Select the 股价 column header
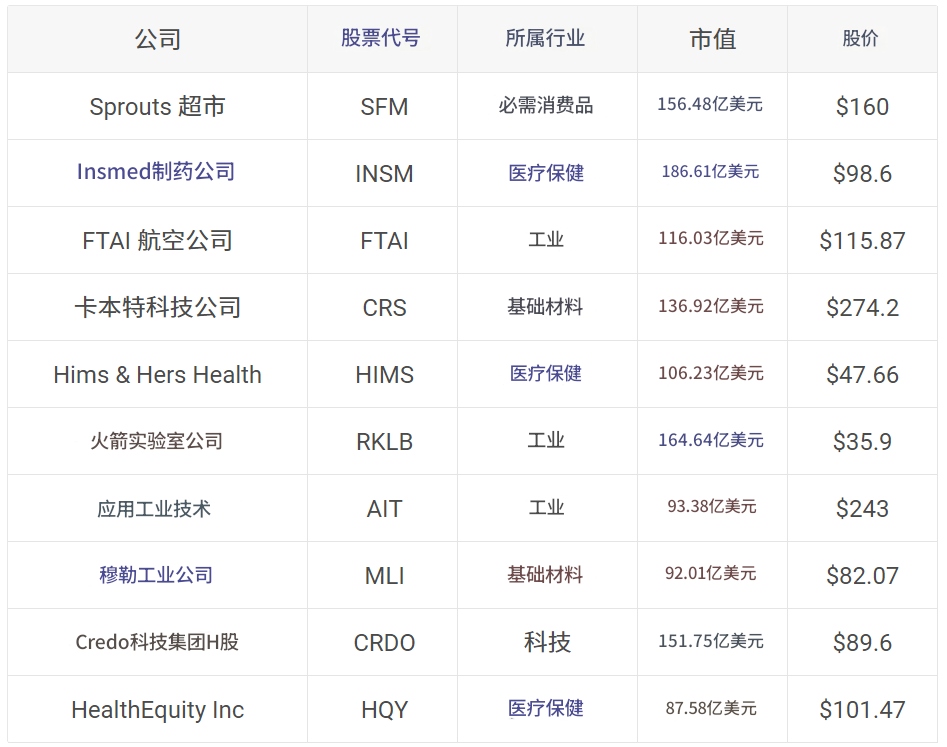Screen dimensions: 947x747 tap(862, 39)
